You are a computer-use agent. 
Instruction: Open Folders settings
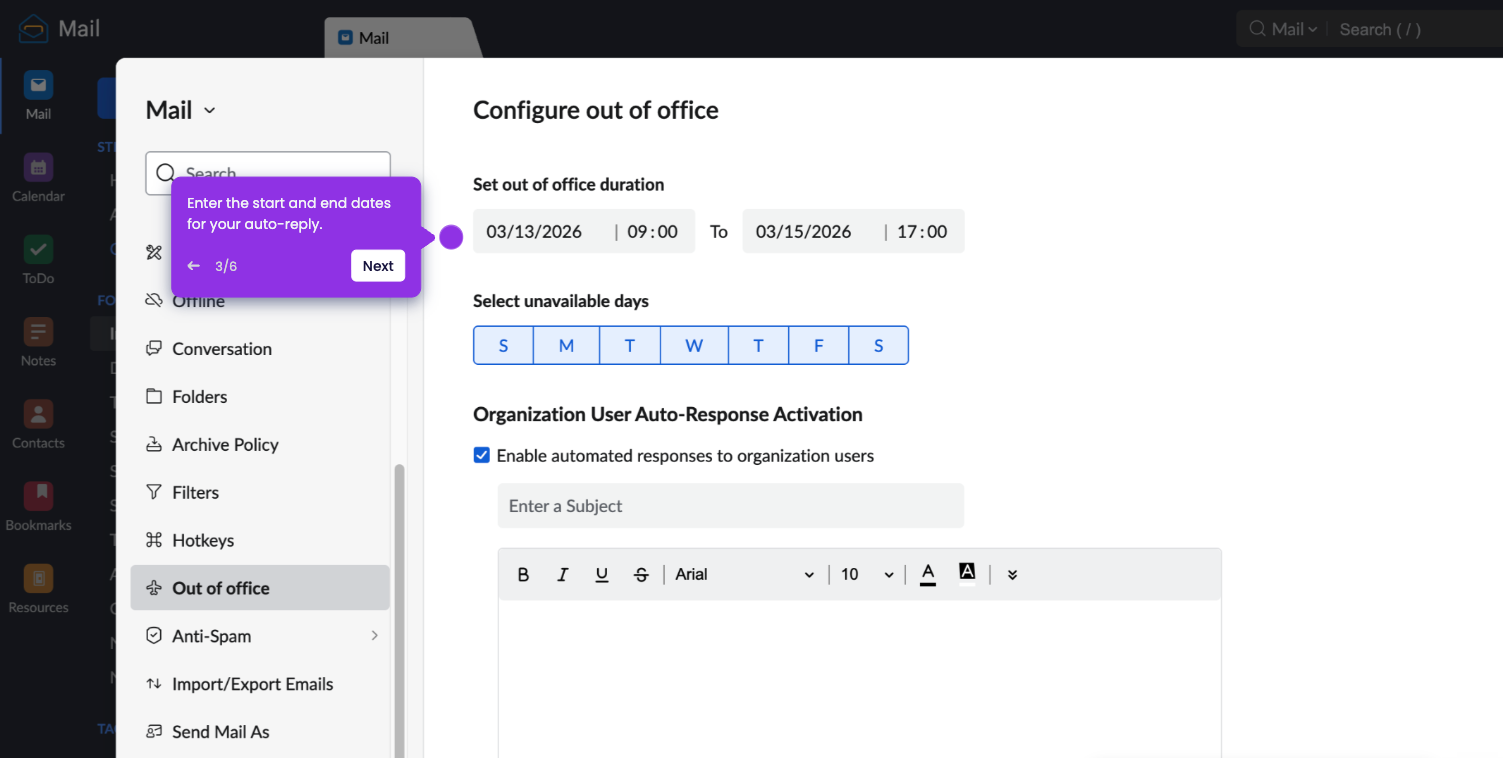(x=260, y=397)
